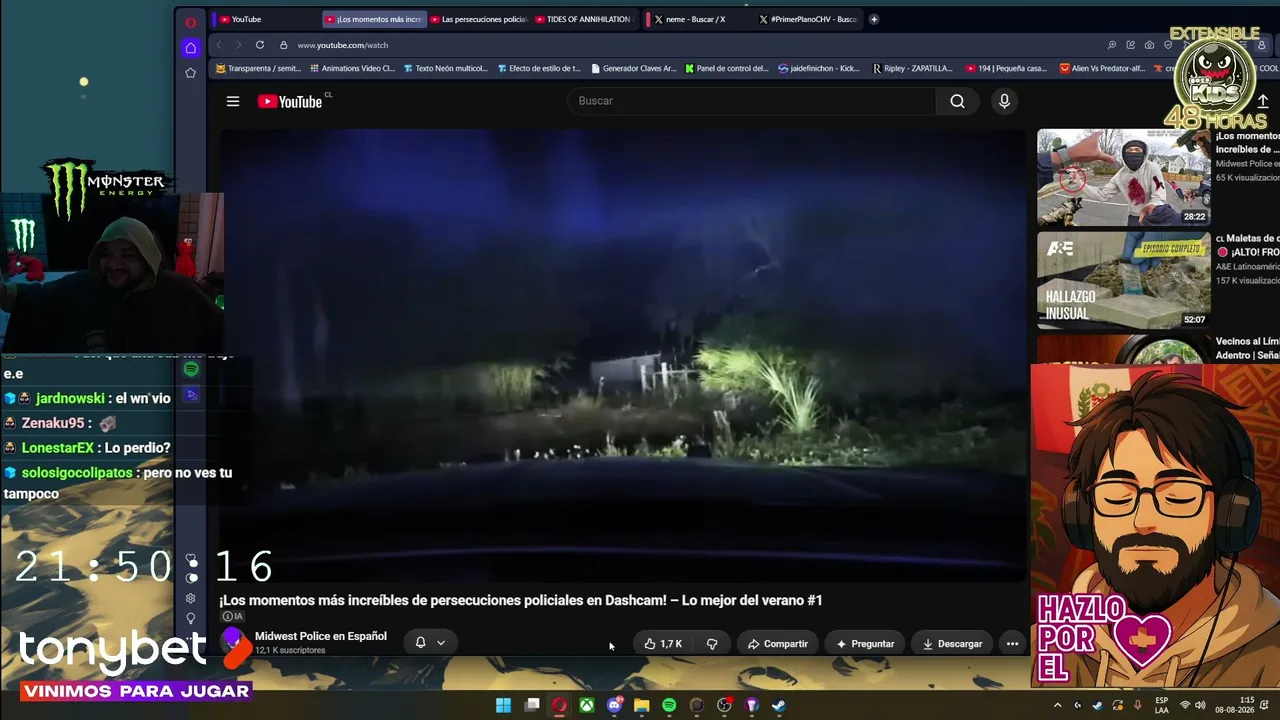
Task: Open the Animations Video Cl... bookmark
Action: point(352,69)
